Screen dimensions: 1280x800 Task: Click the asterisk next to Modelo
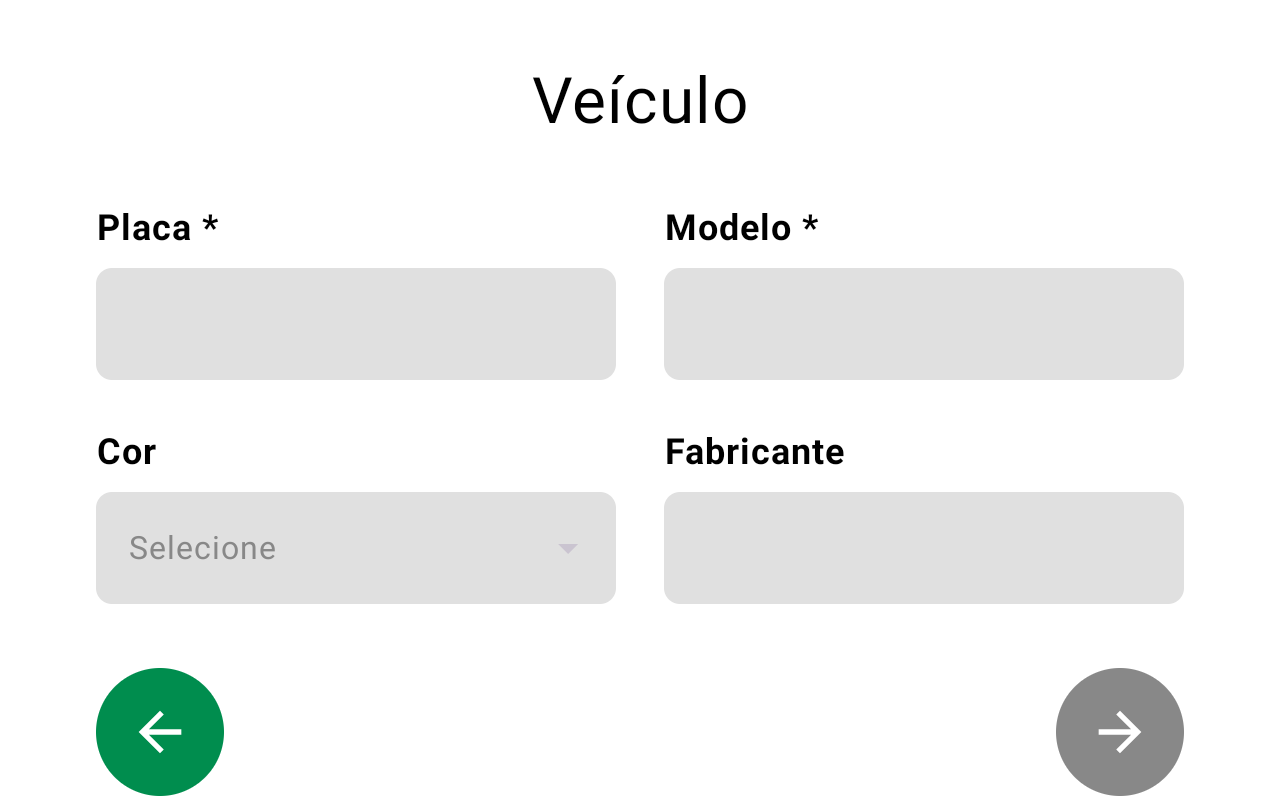(810, 225)
